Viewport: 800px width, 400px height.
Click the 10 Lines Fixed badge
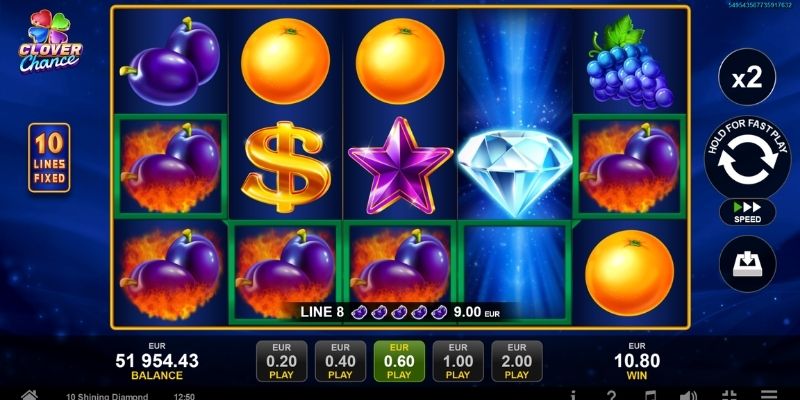(x=49, y=158)
